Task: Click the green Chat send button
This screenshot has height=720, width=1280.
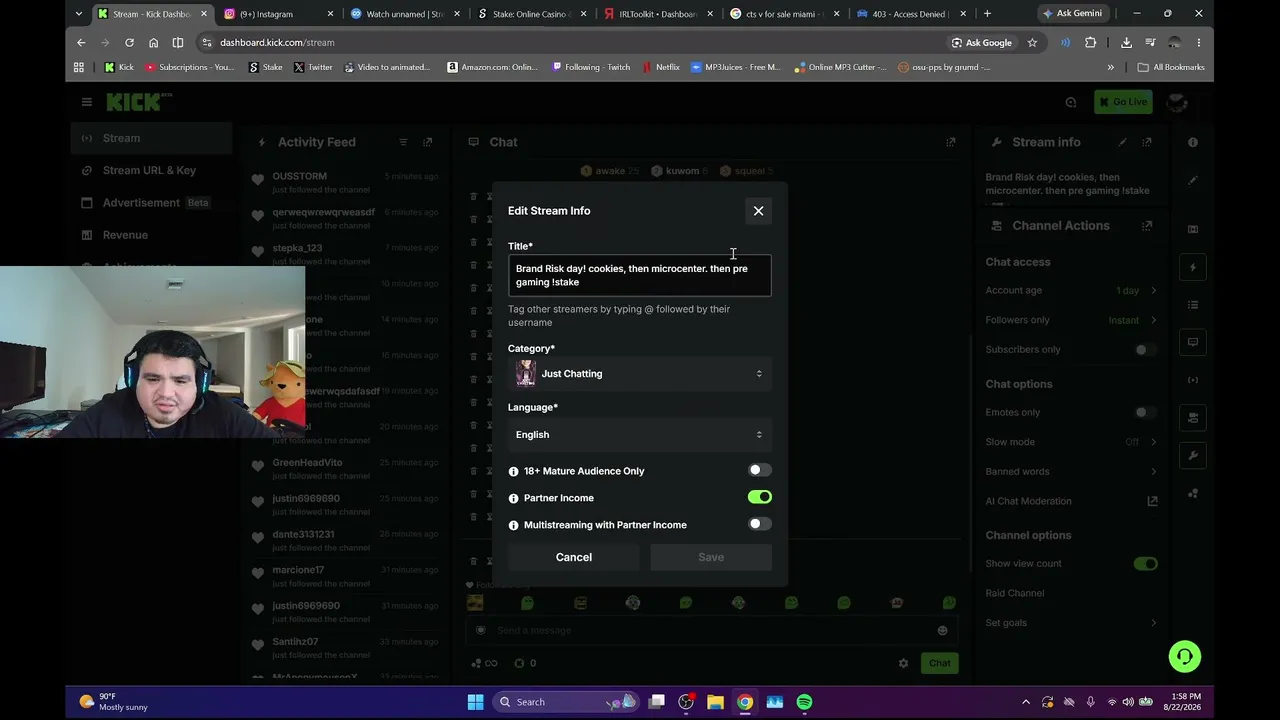Action: [940, 663]
